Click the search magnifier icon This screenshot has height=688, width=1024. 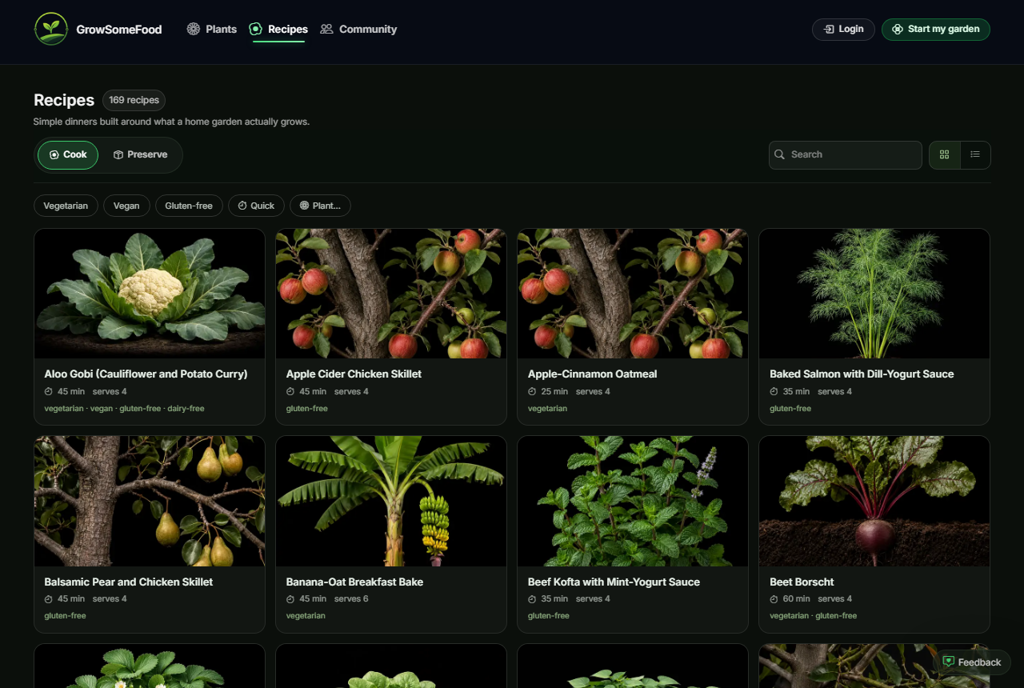click(x=779, y=155)
